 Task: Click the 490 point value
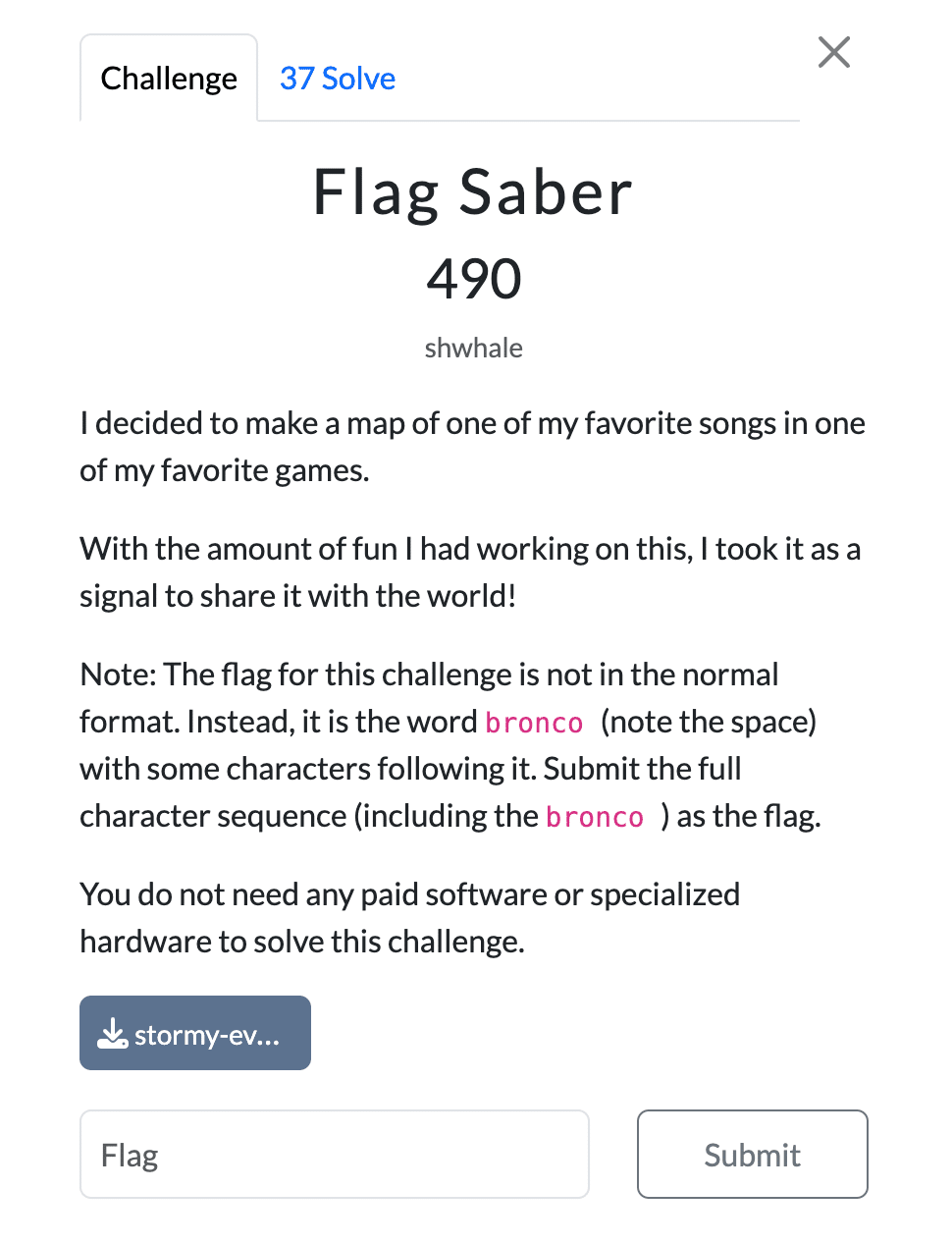tap(474, 279)
